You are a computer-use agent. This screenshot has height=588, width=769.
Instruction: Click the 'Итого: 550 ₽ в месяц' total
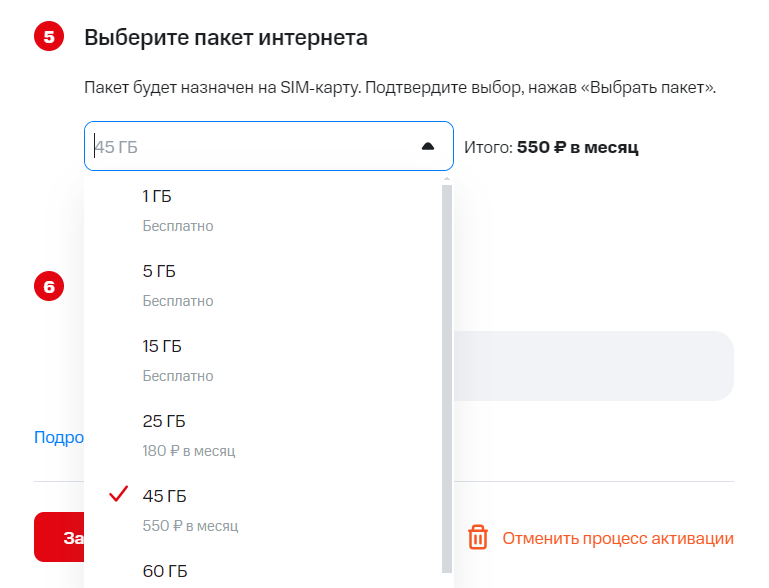[x=551, y=148]
